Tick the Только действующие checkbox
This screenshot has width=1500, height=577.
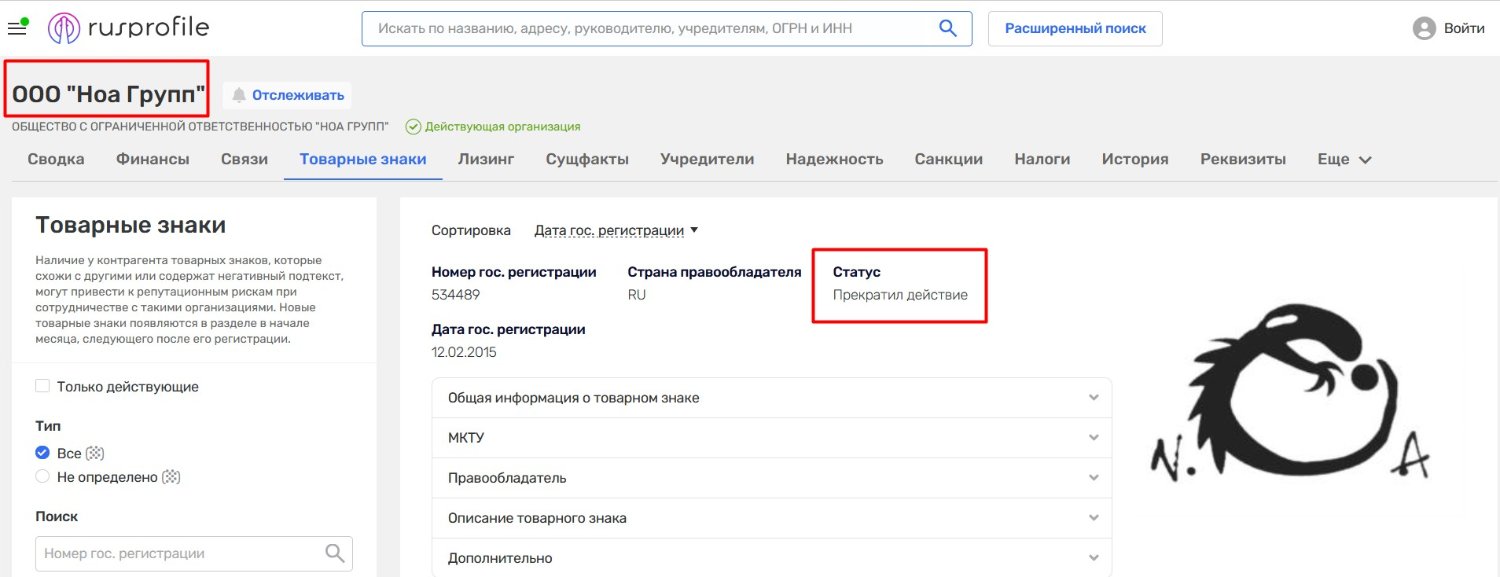coord(42,386)
